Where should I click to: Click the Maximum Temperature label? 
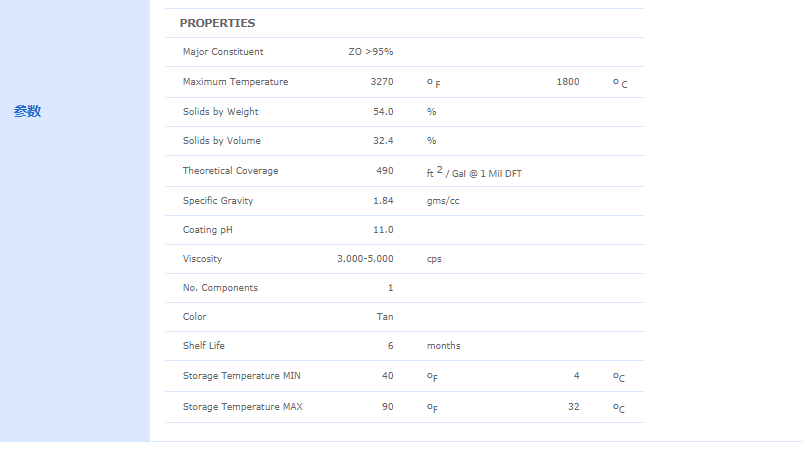tap(235, 82)
